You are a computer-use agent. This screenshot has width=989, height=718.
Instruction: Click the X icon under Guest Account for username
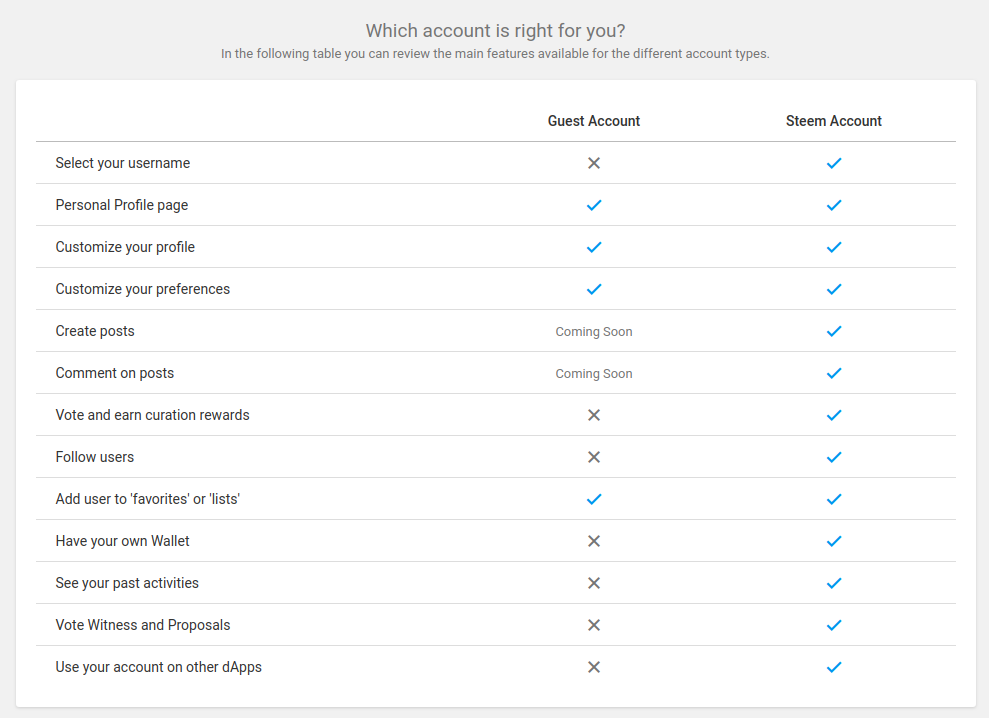(x=594, y=162)
